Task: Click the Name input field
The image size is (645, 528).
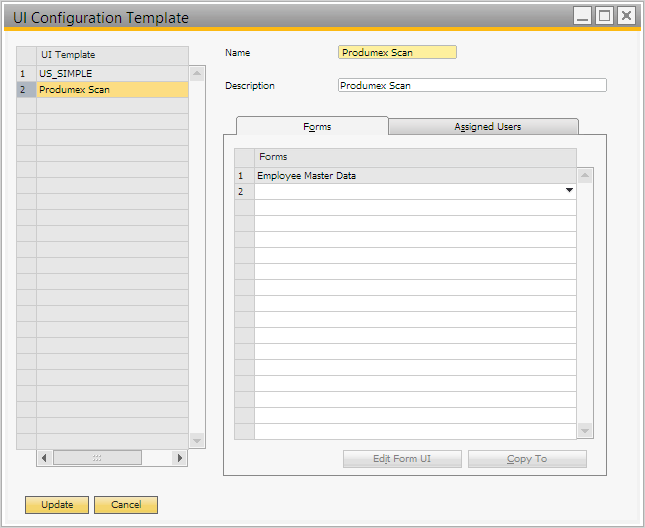Action: click(x=397, y=52)
